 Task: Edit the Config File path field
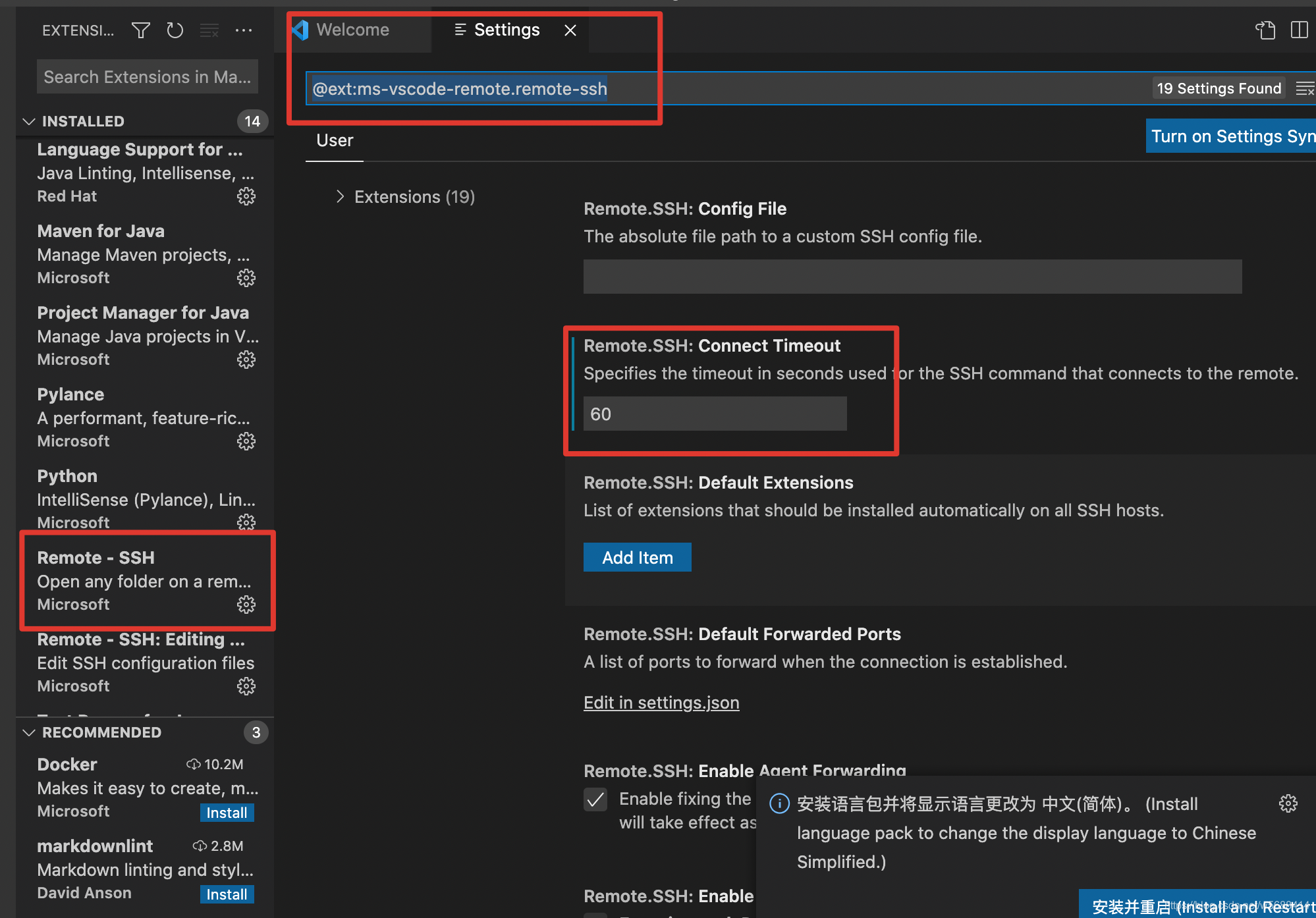pos(913,277)
